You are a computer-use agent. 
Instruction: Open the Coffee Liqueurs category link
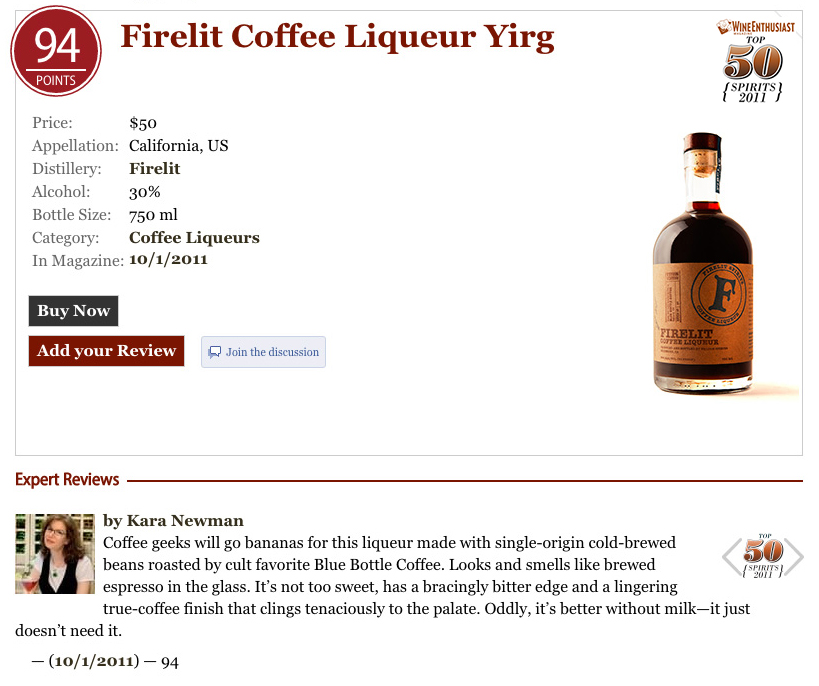[194, 238]
